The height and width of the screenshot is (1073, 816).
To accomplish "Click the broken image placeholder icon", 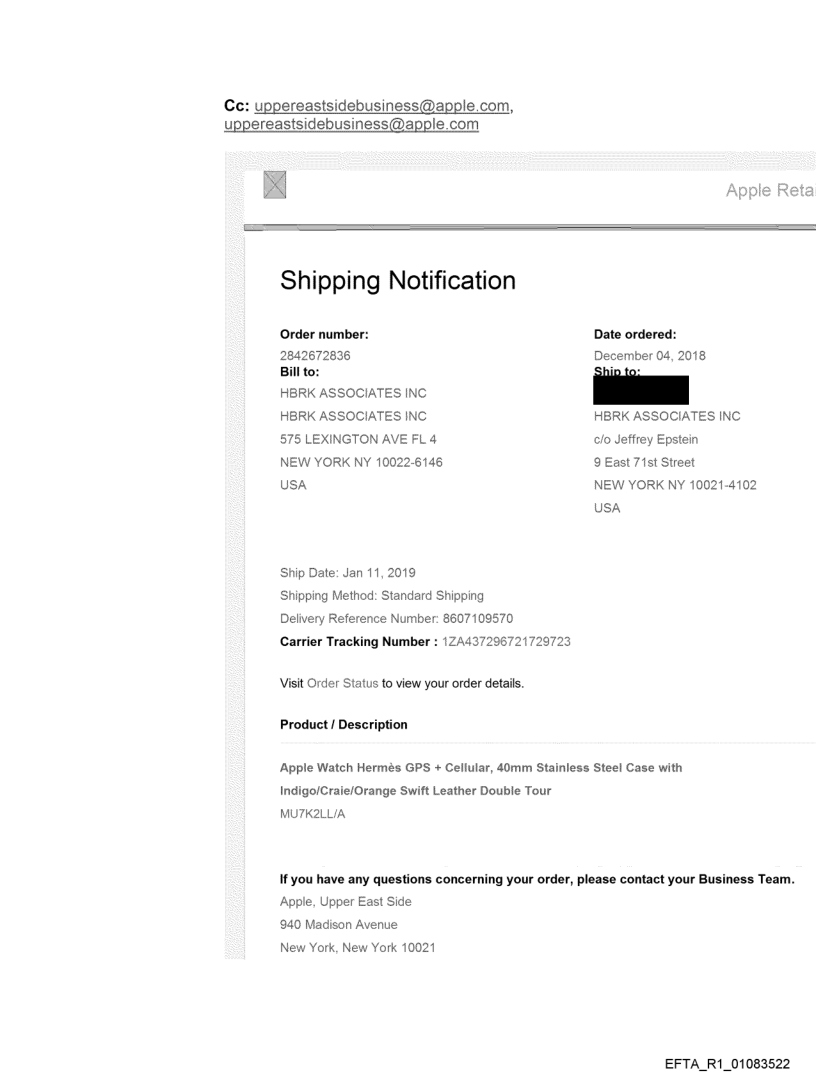I will [274, 184].
